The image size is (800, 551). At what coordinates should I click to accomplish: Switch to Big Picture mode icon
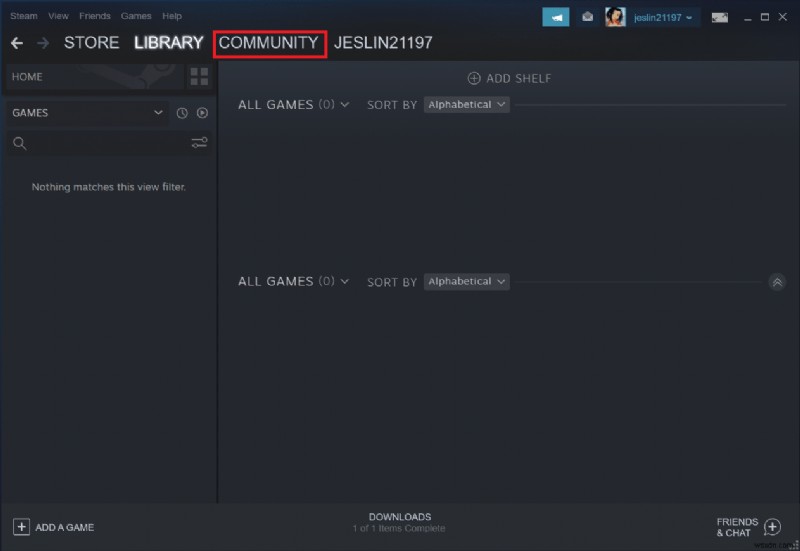(x=719, y=18)
